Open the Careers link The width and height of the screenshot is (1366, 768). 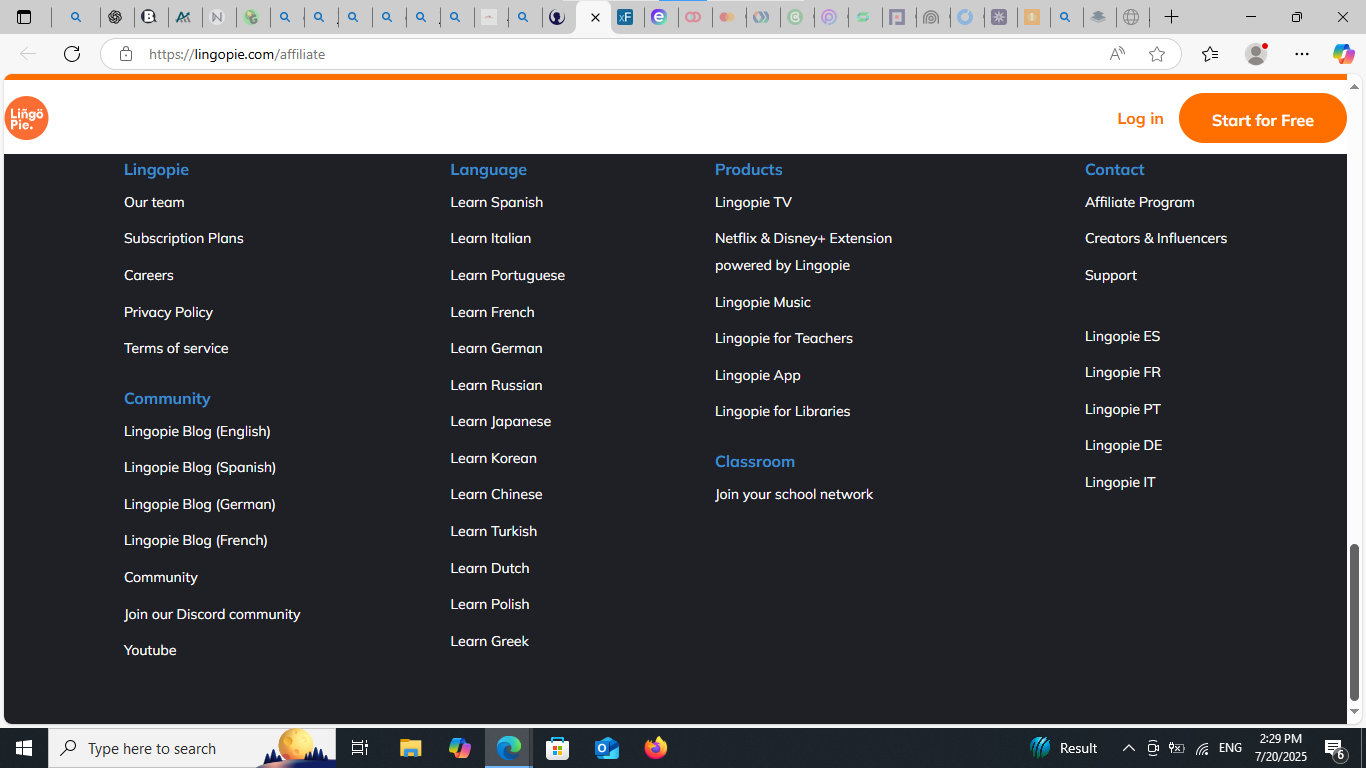point(149,275)
